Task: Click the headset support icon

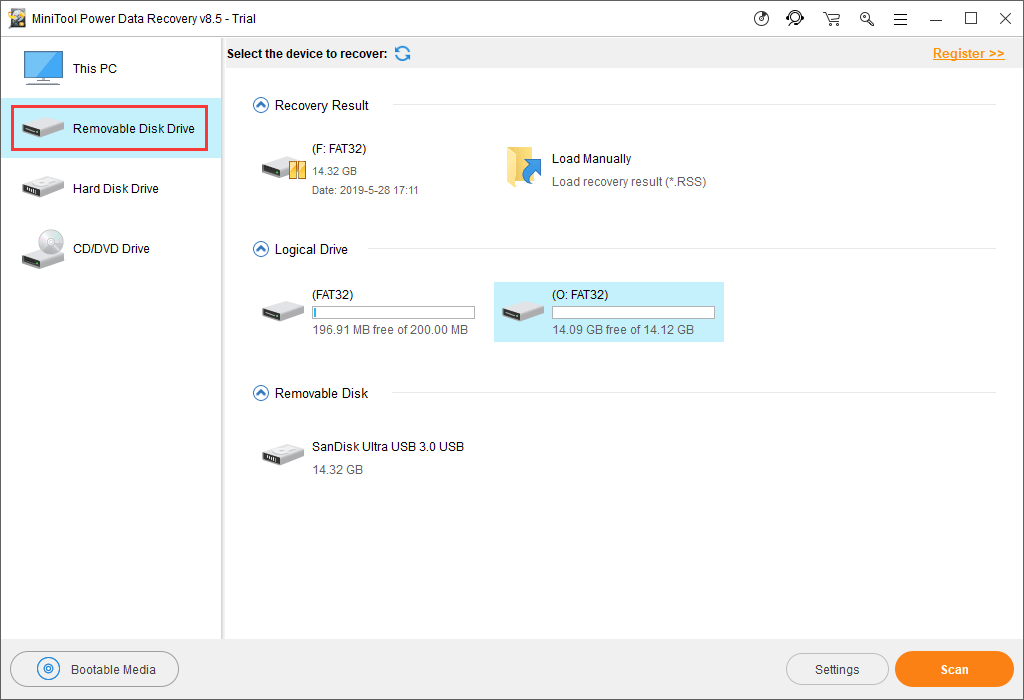Action: [795, 18]
